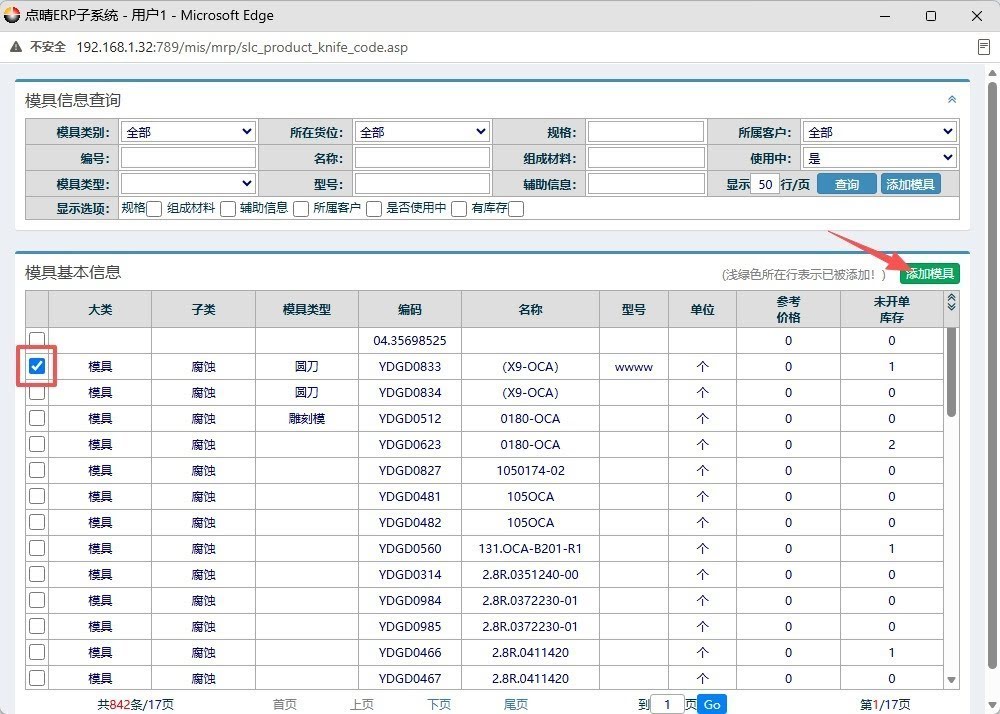Click the 点睛ERP app icon in title bar
The image size is (1000, 714).
[x=11, y=15]
